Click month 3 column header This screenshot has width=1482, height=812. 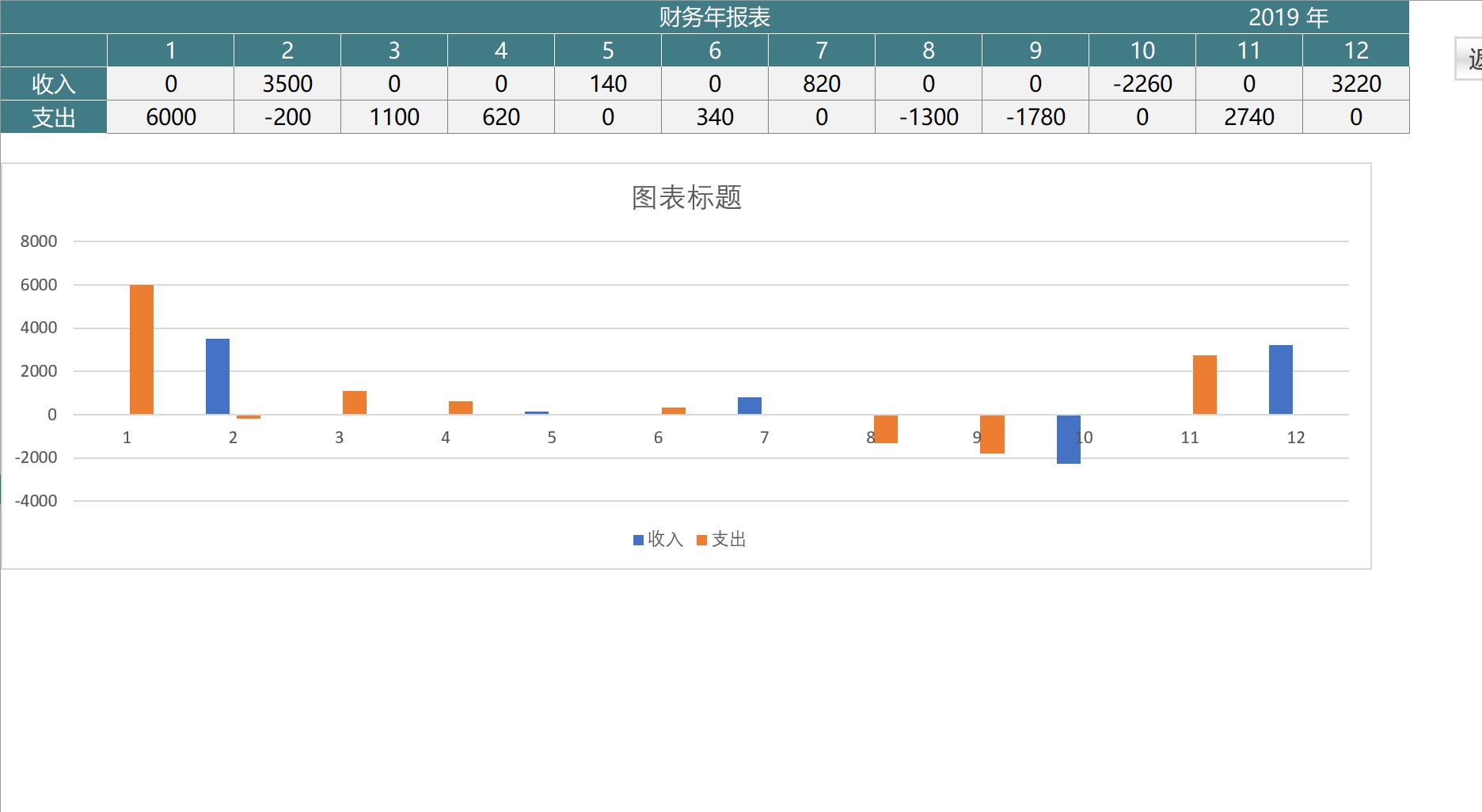(x=394, y=50)
